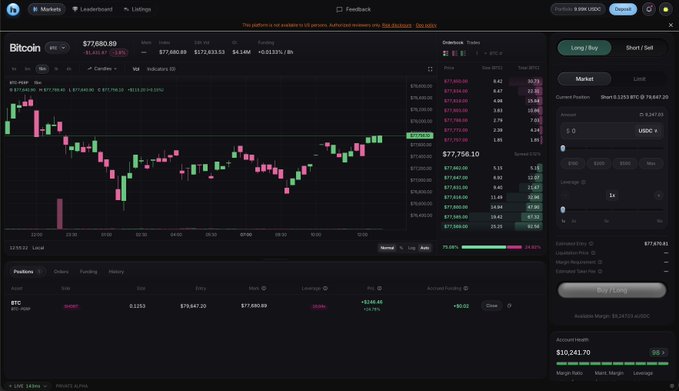Open the Leaderboard page
Viewport: 679px width, 391px height.
point(92,9)
